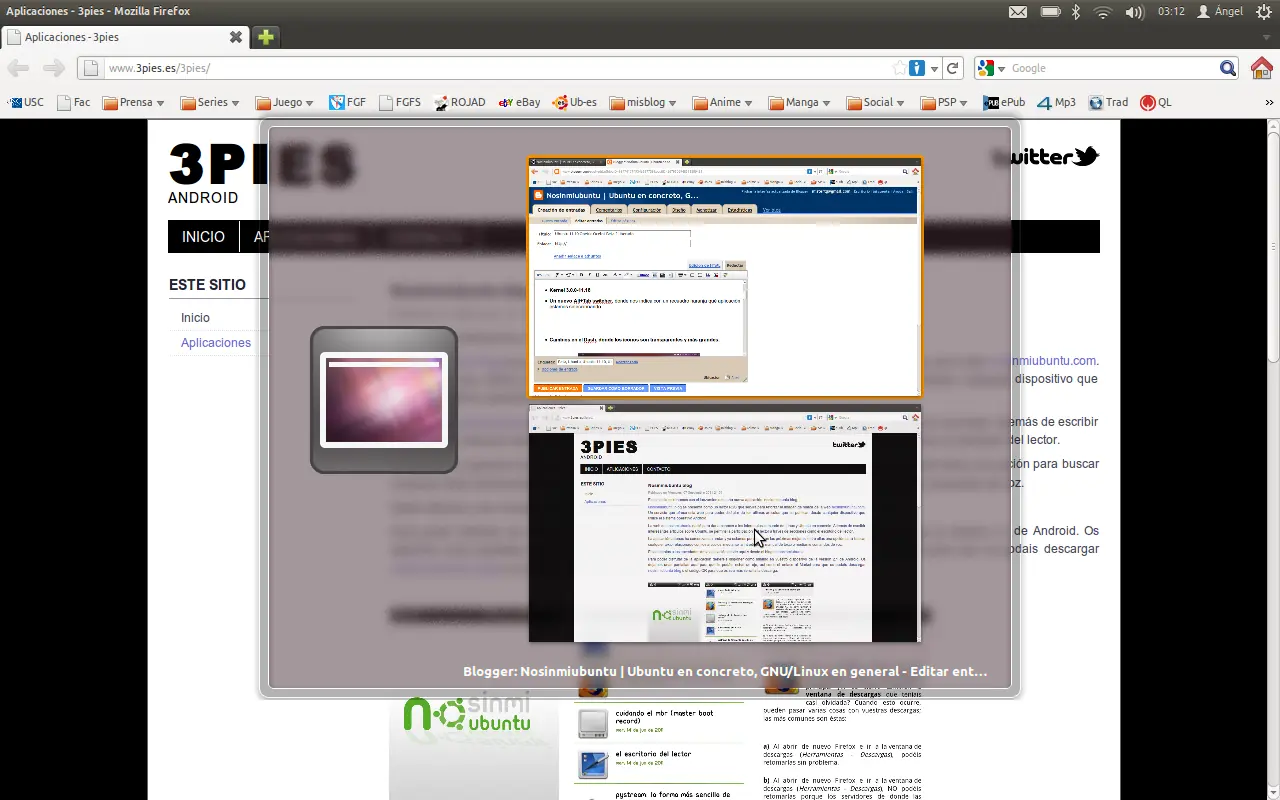
Task: Open the Fac bookmark
Action: click(74, 102)
